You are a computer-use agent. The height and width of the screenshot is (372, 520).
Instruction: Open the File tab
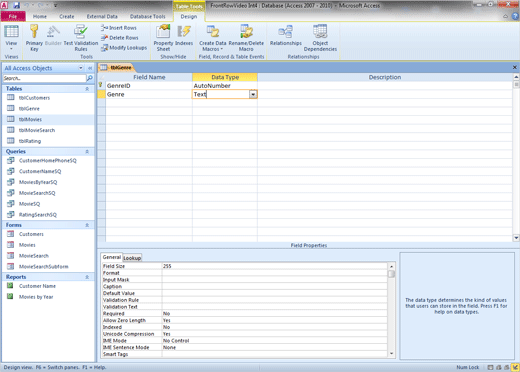(x=13, y=16)
